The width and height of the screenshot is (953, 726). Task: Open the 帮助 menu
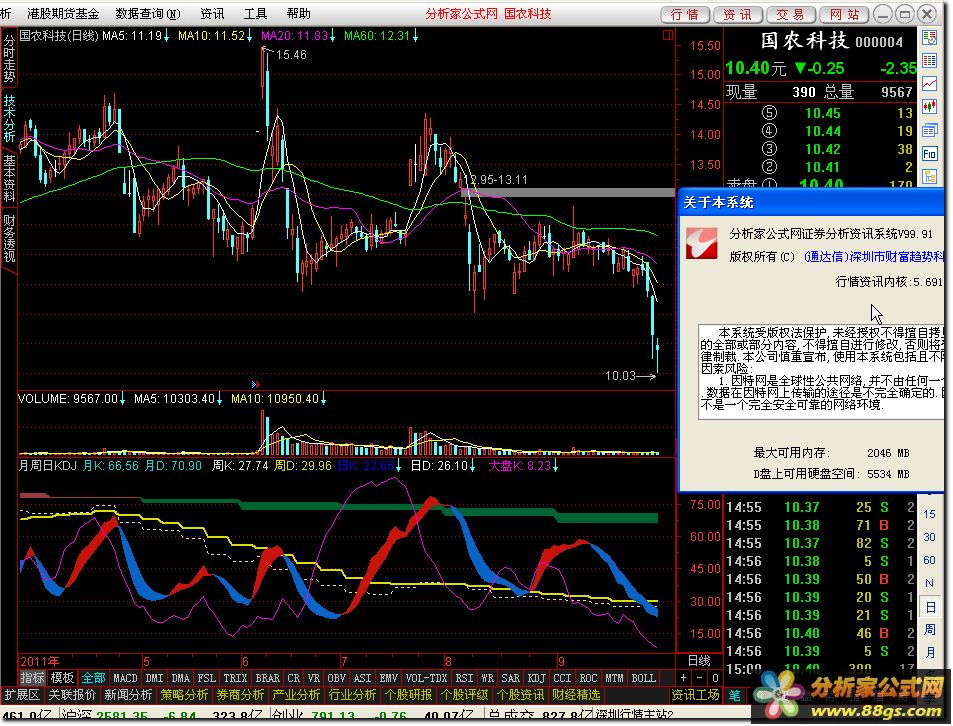click(298, 13)
